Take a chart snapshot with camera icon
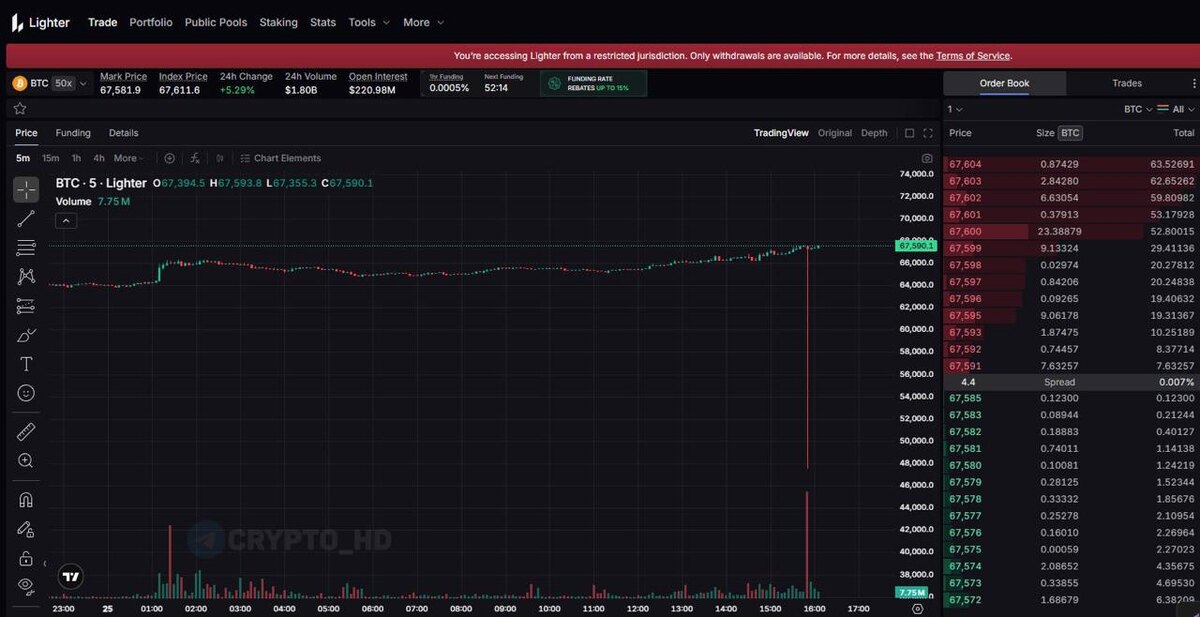The width and height of the screenshot is (1200, 617). (x=927, y=158)
